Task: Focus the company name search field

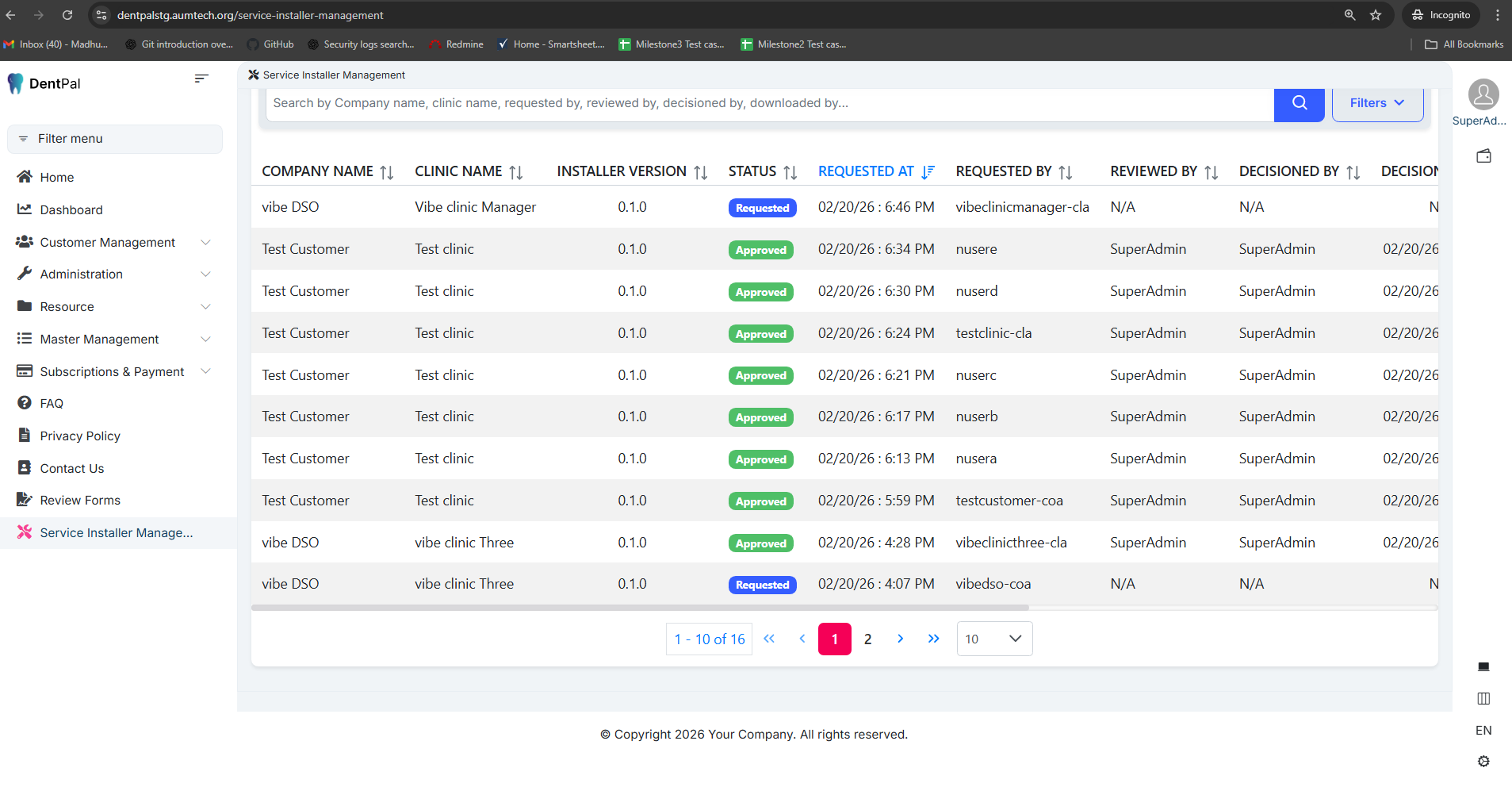Action: click(x=769, y=103)
